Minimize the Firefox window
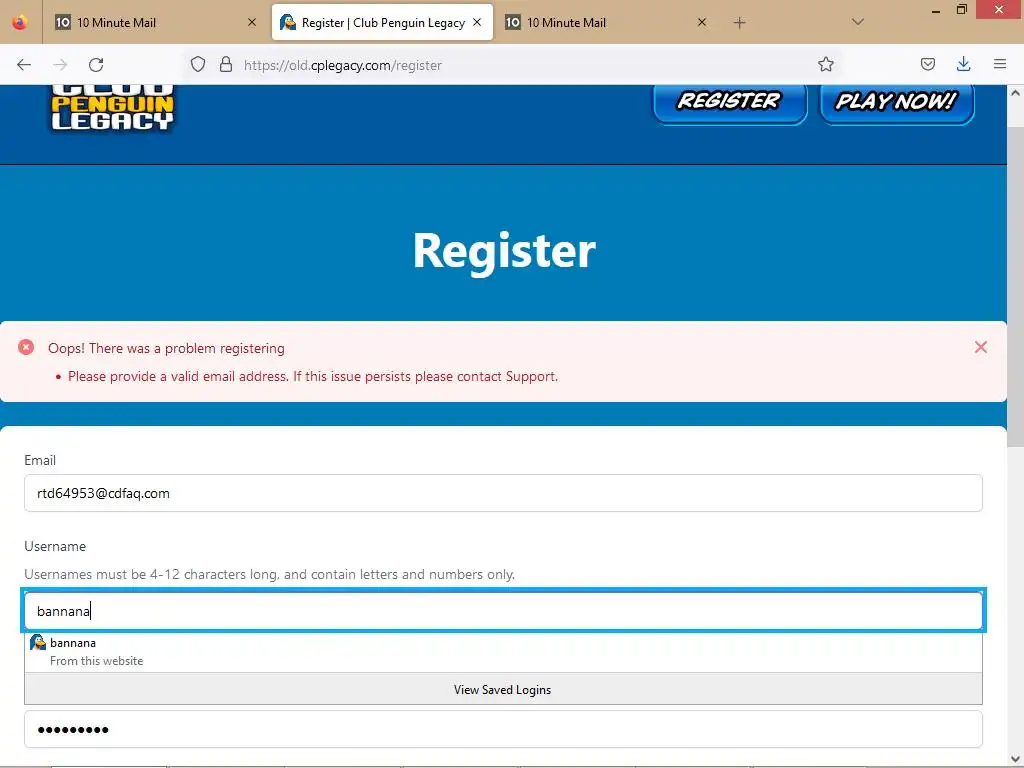The width and height of the screenshot is (1024, 768). [x=936, y=10]
